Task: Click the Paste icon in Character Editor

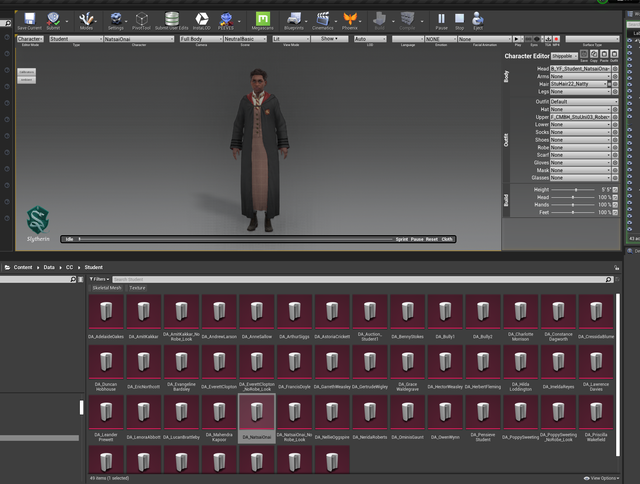Action: pyautogui.click(x=604, y=54)
